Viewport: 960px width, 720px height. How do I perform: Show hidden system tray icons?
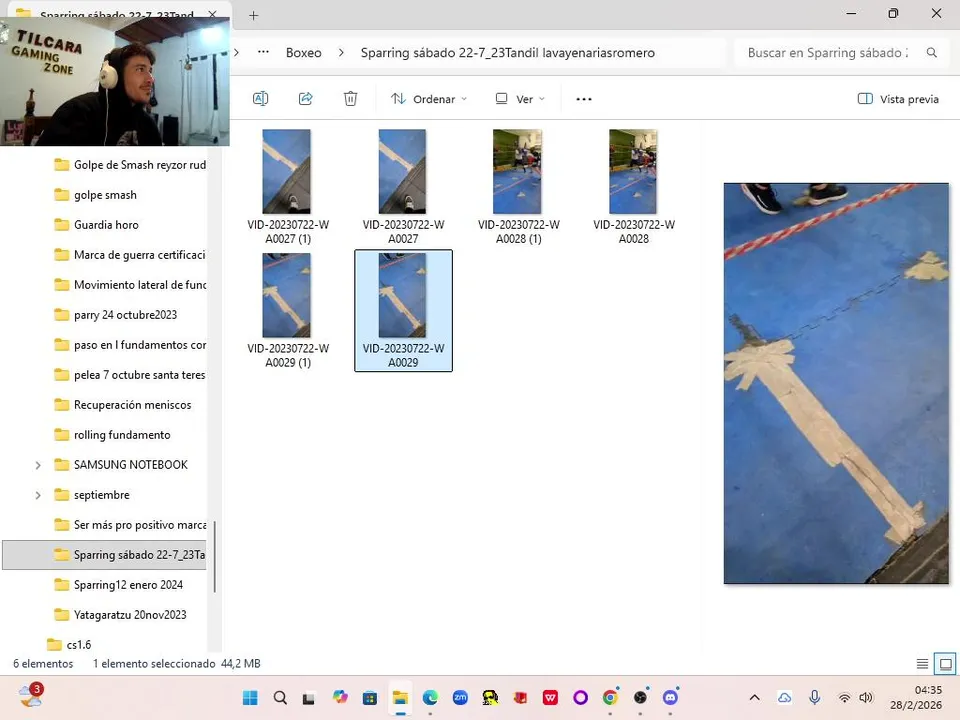tap(754, 697)
